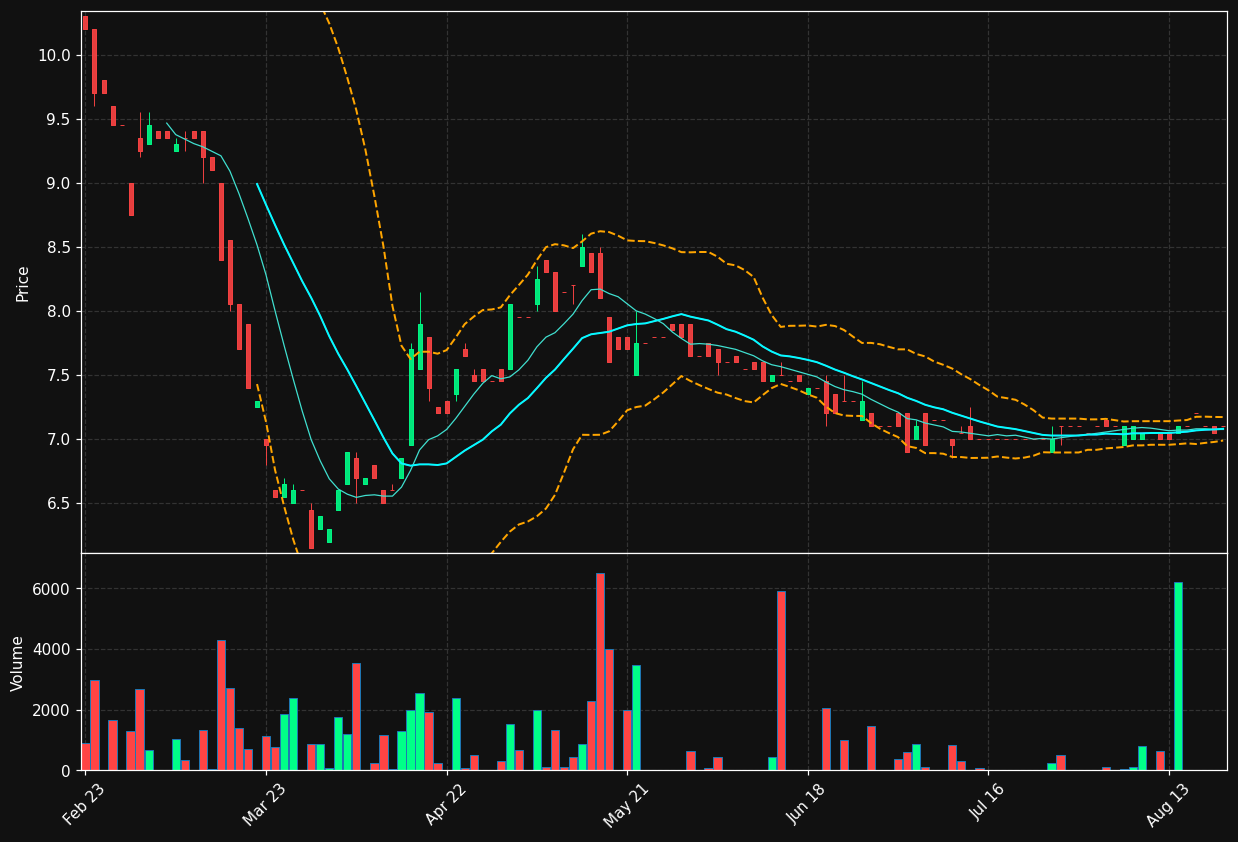Click the 4000 volume tick label
The image size is (1238, 842).
point(52,649)
